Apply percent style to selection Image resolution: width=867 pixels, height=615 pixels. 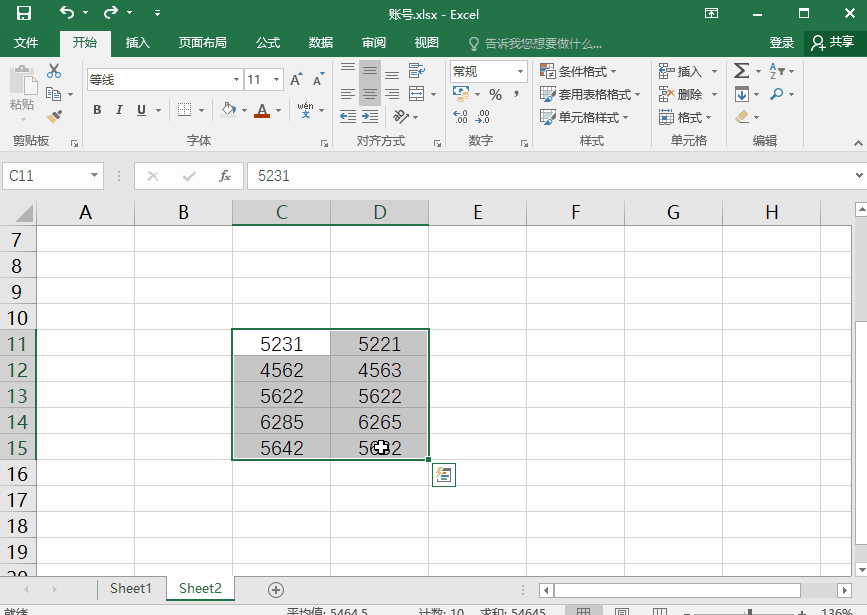[x=495, y=94]
